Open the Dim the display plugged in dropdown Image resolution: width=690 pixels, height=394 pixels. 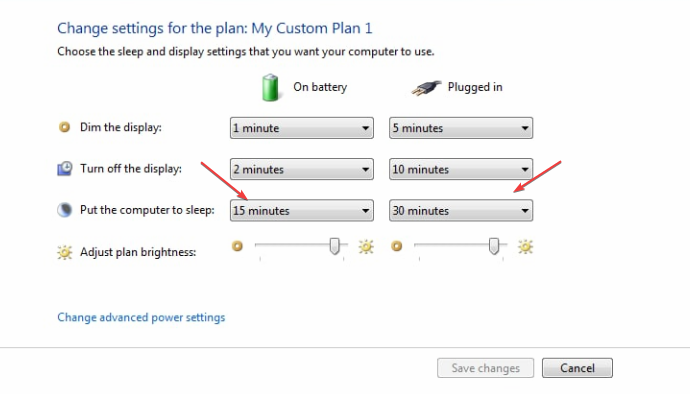461,128
